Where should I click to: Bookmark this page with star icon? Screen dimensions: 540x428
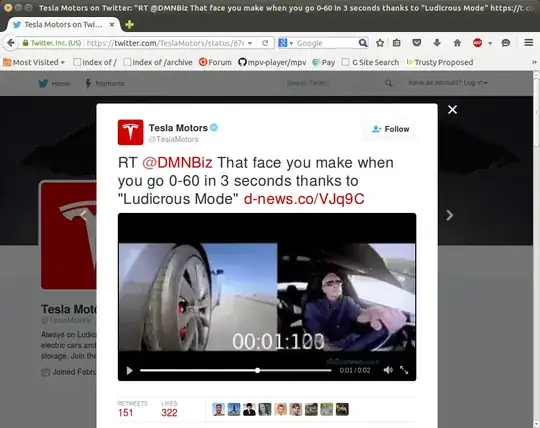pyautogui.click(x=380, y=43)
